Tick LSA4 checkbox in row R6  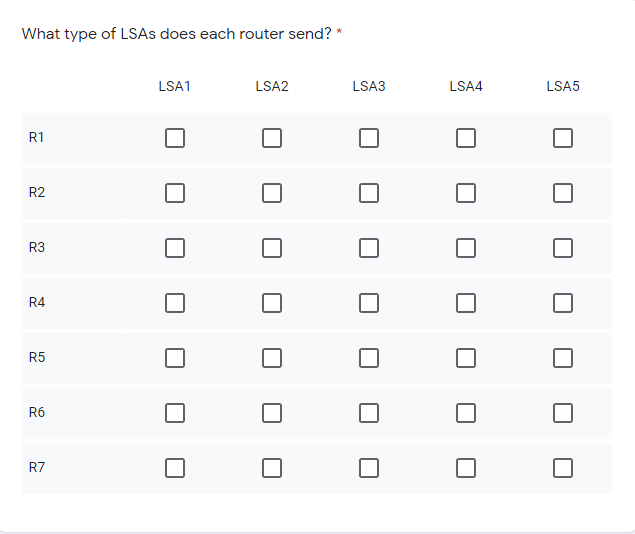466,413
